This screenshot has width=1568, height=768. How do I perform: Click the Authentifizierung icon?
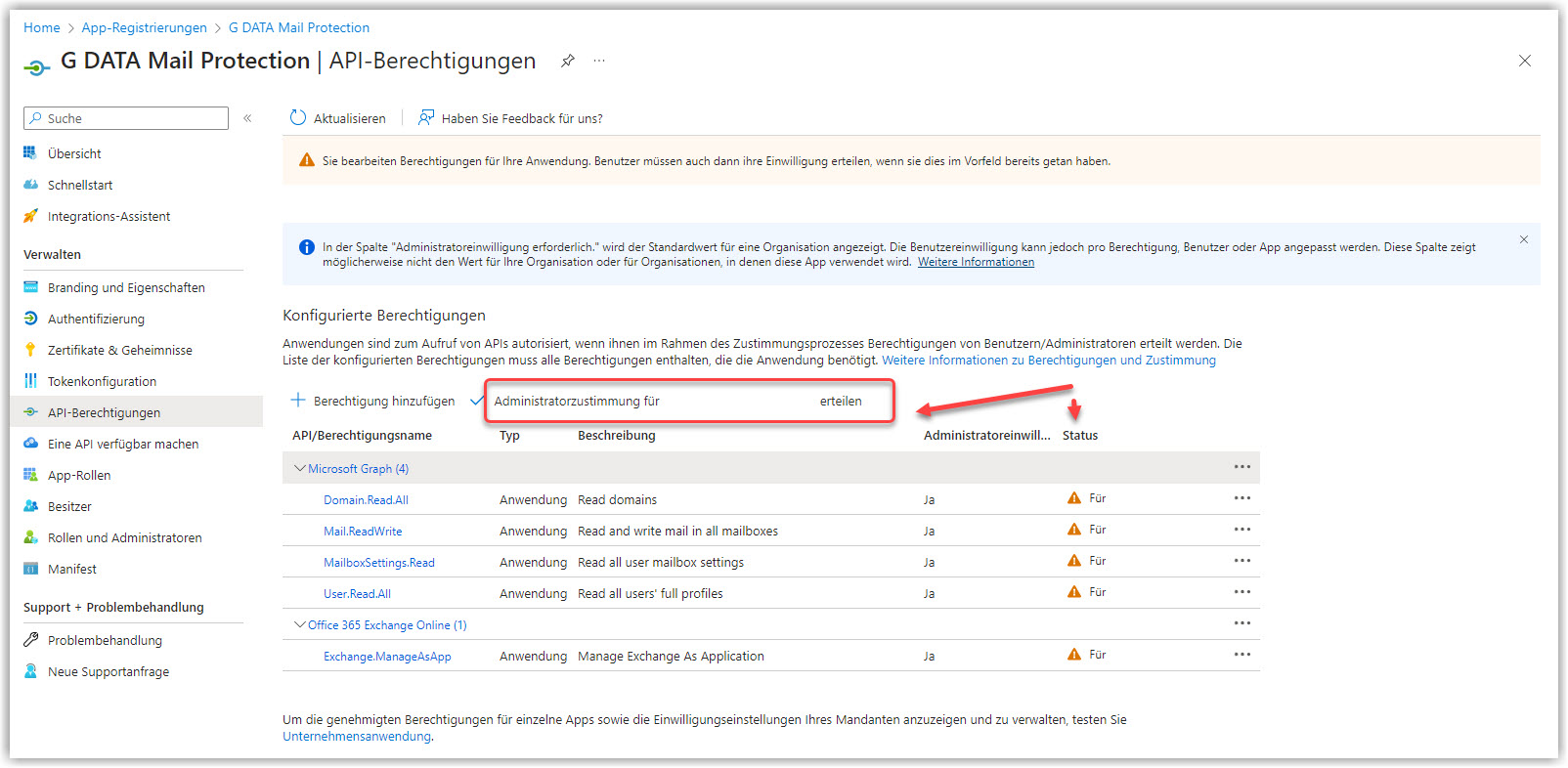coord(30,319)
